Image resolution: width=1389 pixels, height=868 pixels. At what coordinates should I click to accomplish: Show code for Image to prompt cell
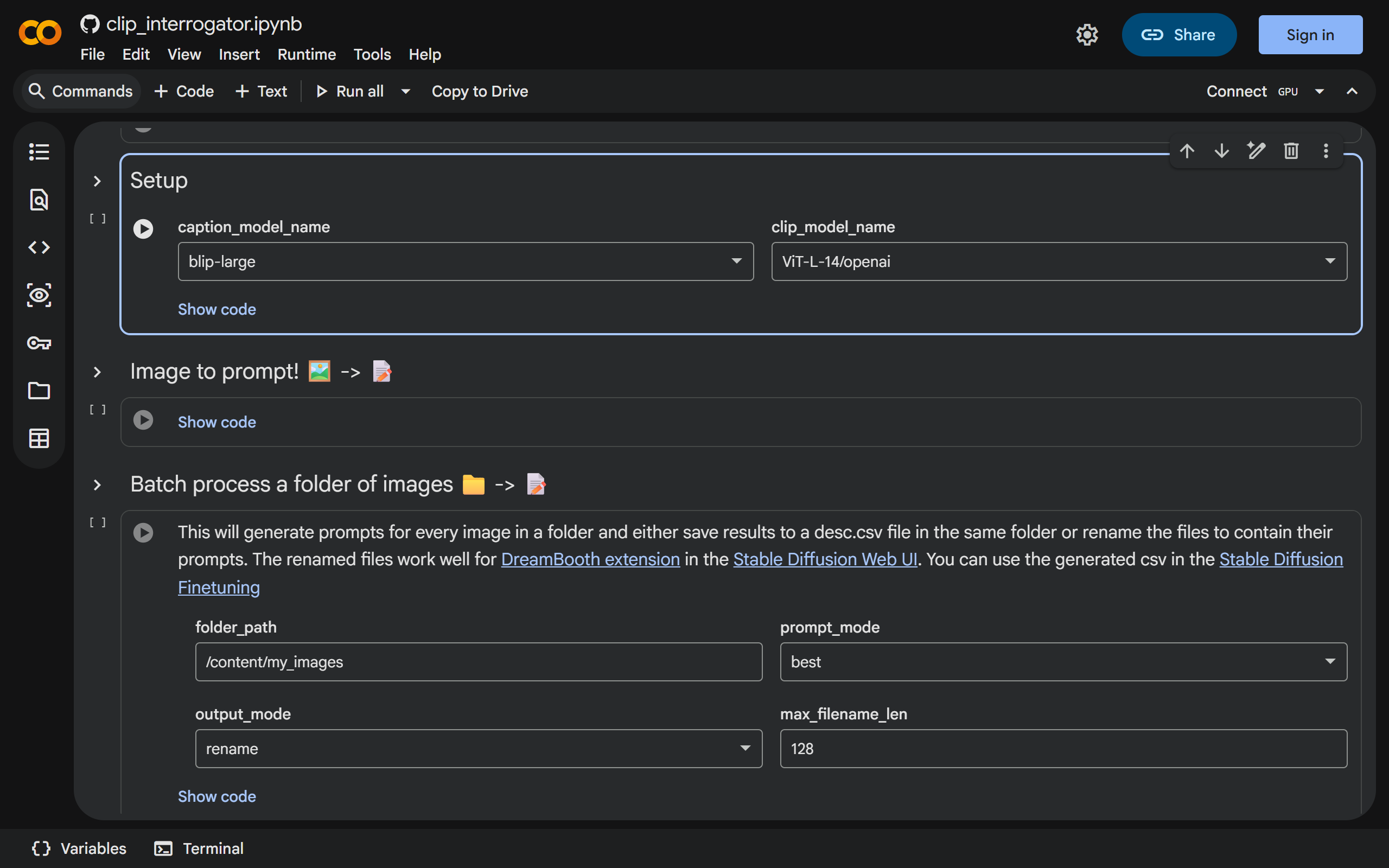click(217, 422)
